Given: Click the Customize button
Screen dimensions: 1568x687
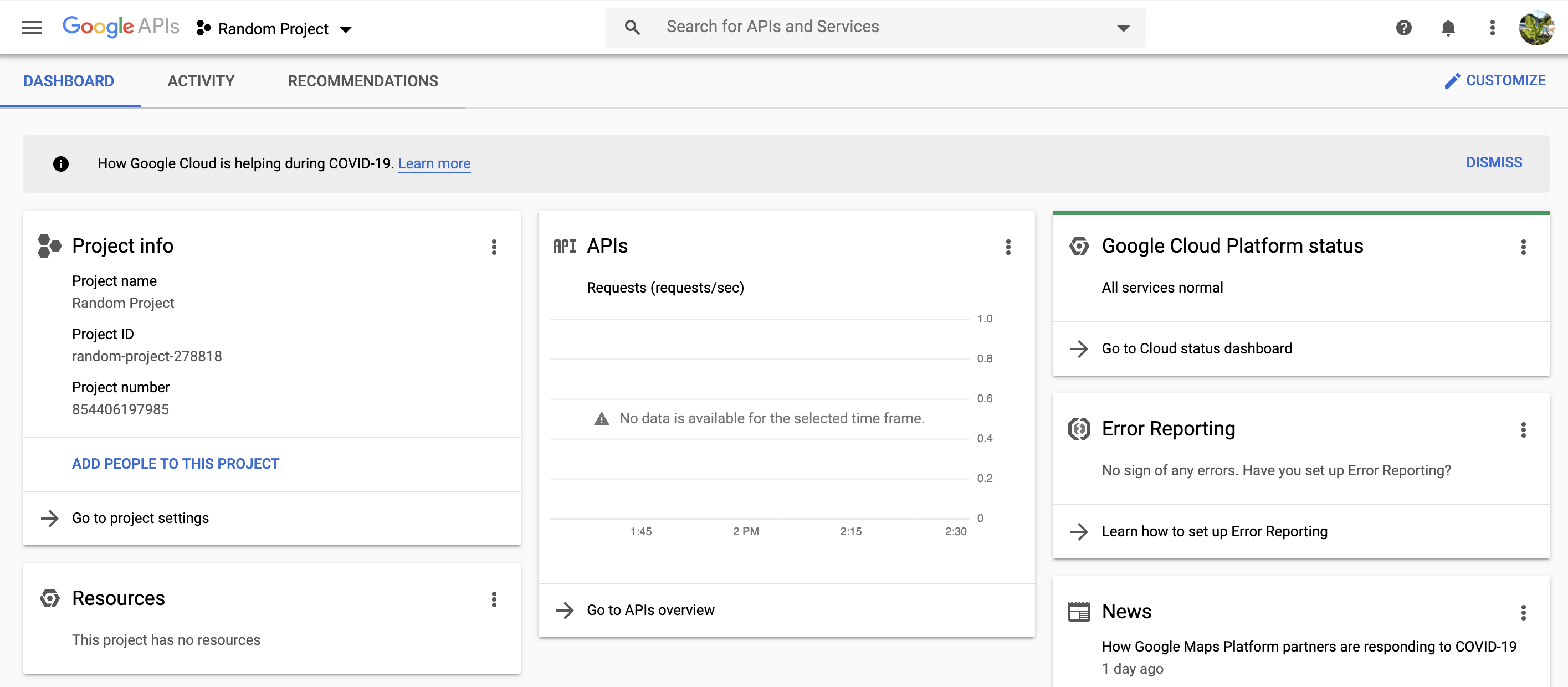Looking at the screenshot, I should pos(1494,81).
